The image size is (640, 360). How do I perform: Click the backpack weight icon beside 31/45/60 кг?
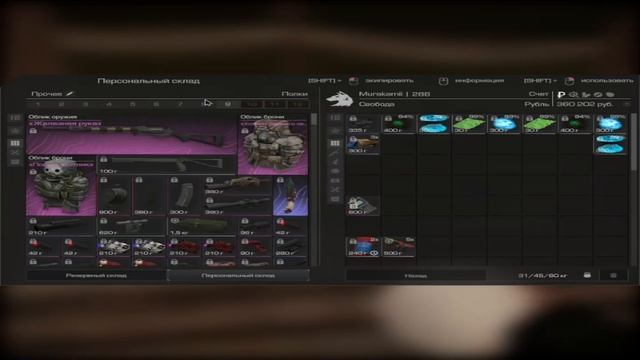coord(587,276)
